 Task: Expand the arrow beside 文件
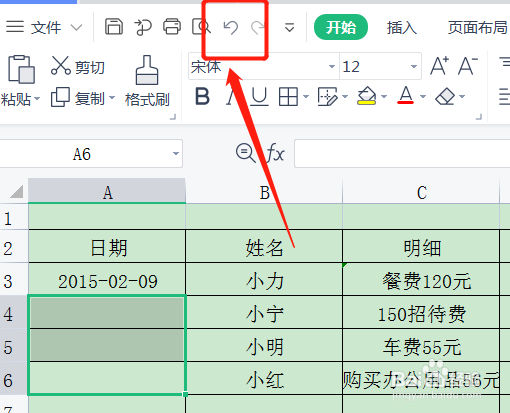77,27
